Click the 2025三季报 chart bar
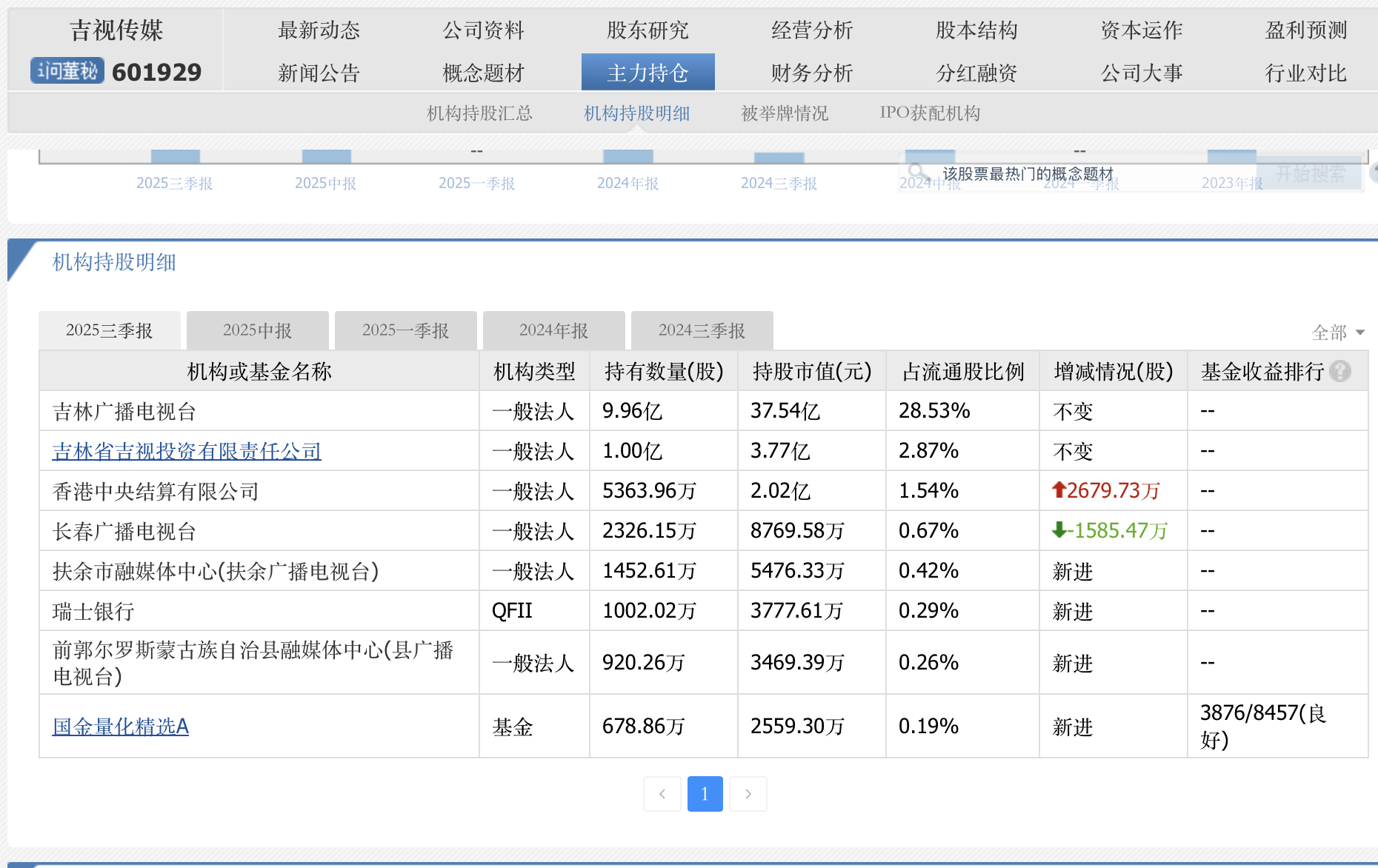Screen dimensions: 1378x868 (176, 156)
